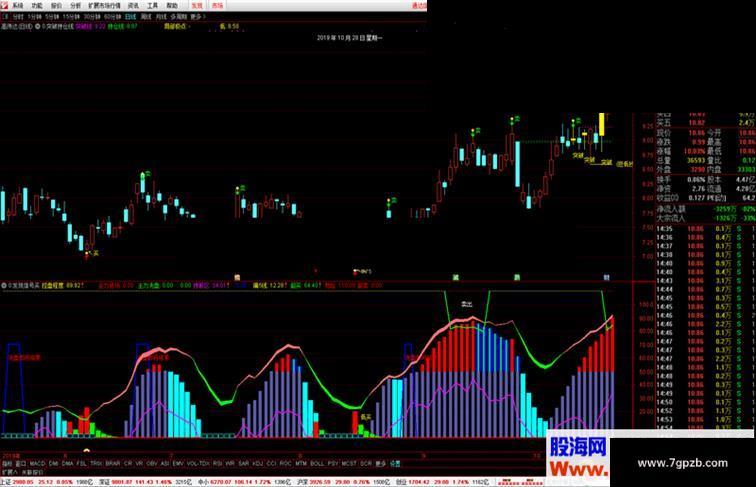
Task: Open the 资讯 menu
Action: pos(133,6)
